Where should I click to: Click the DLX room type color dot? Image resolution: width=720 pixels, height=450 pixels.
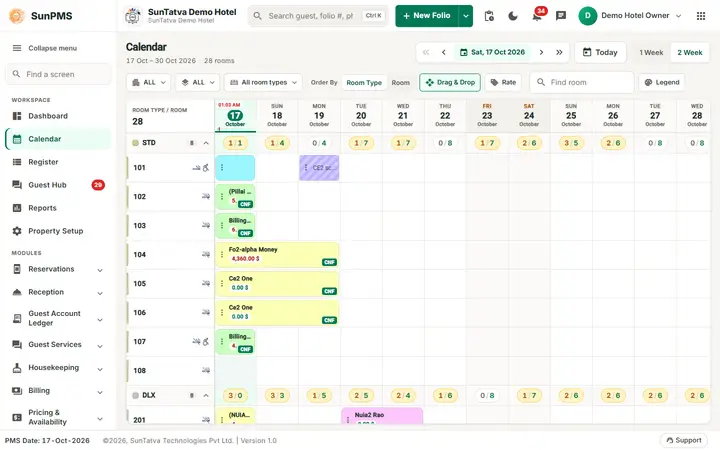[x=135, y=396]
